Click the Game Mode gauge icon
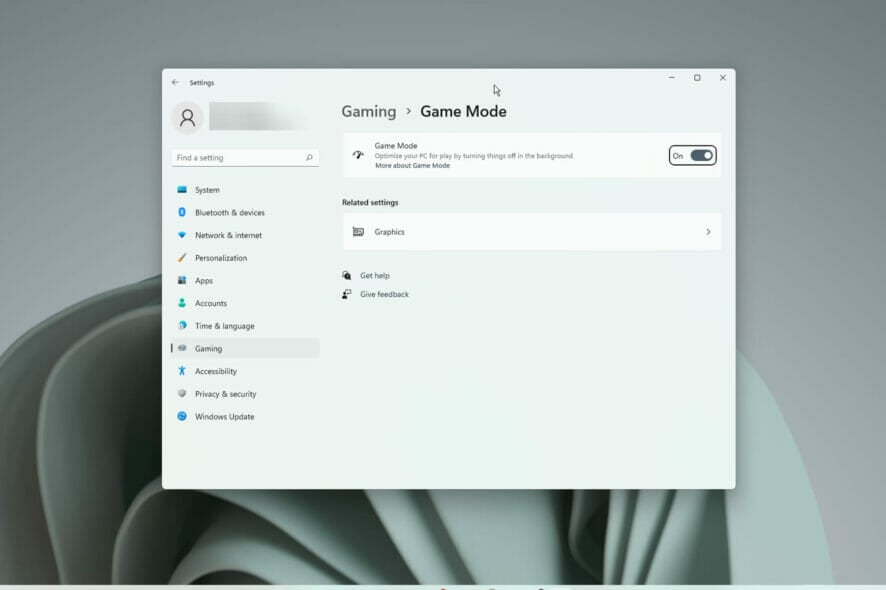 358,154
